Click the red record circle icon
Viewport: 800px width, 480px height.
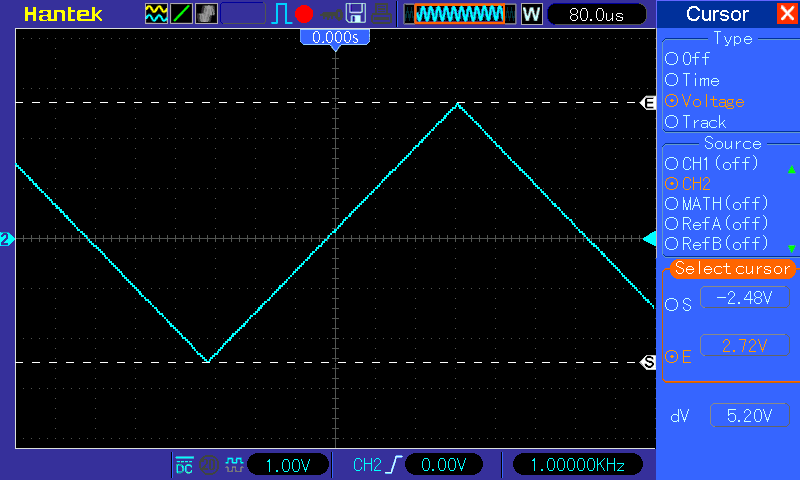[304, 14]
